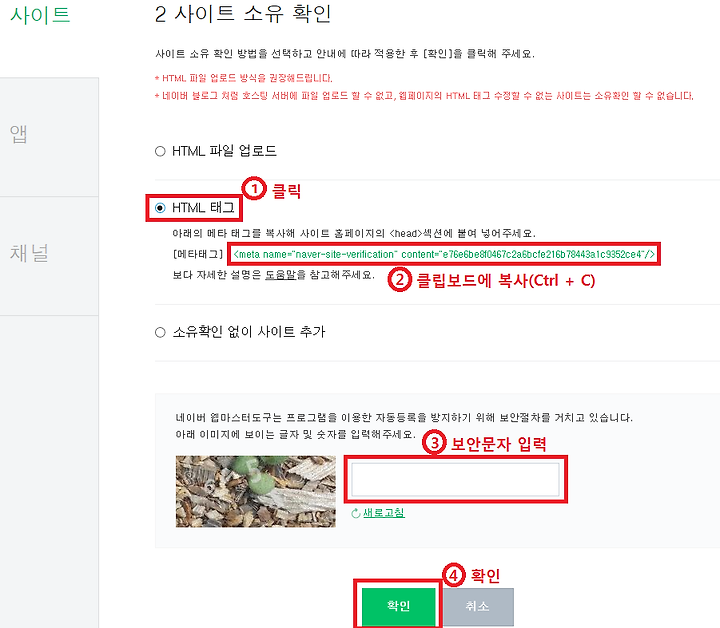Open the 앱 sidebar menu item
This screenshot has width=720, height=628.
(x=18, y=134)
